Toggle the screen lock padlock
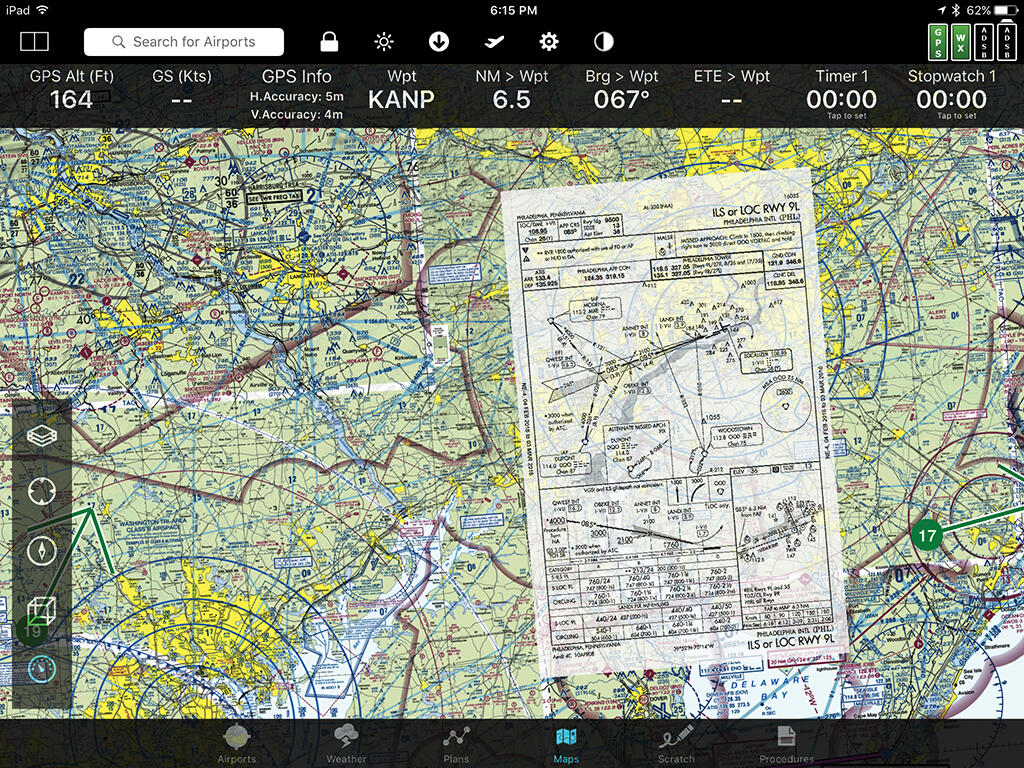Viewport: 1024px width, 768px height. [328, 41]
